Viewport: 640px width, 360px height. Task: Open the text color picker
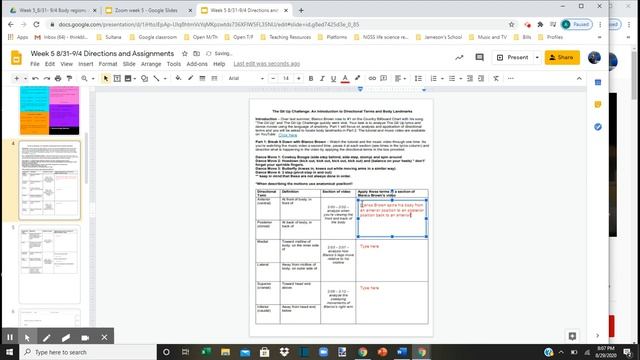(345, 78)
